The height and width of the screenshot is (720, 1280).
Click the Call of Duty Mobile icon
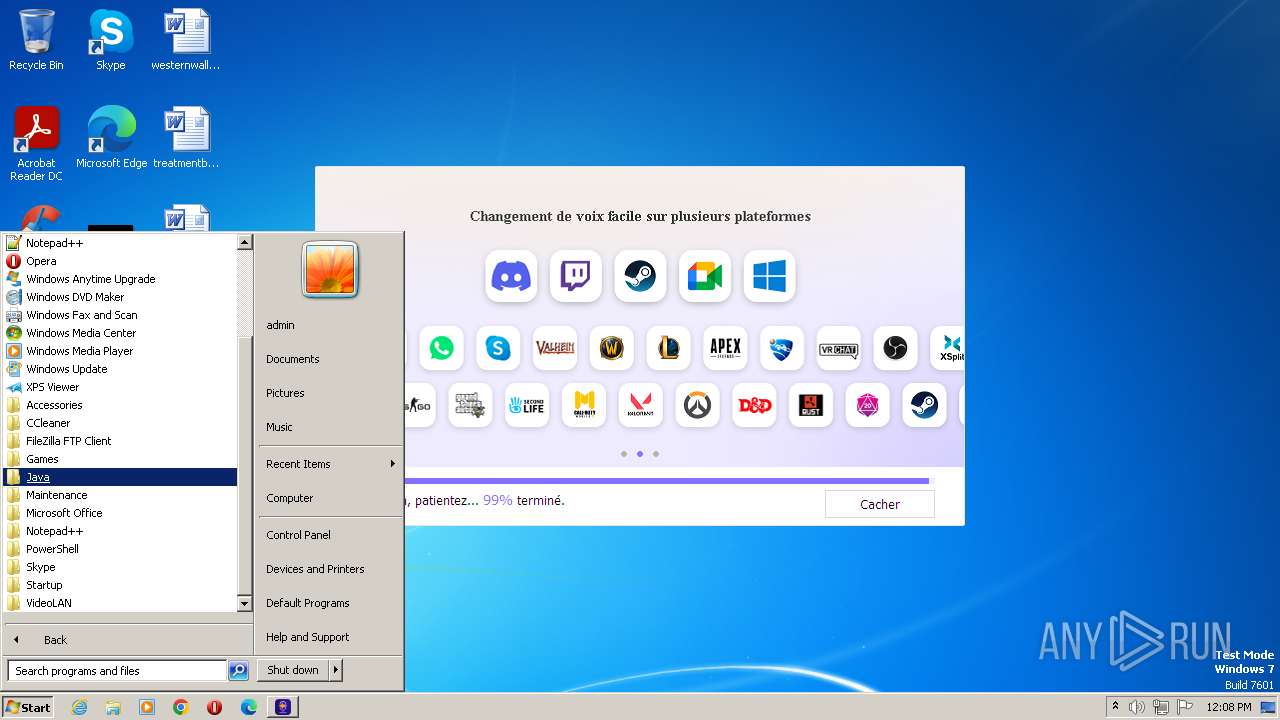(584, 405)
